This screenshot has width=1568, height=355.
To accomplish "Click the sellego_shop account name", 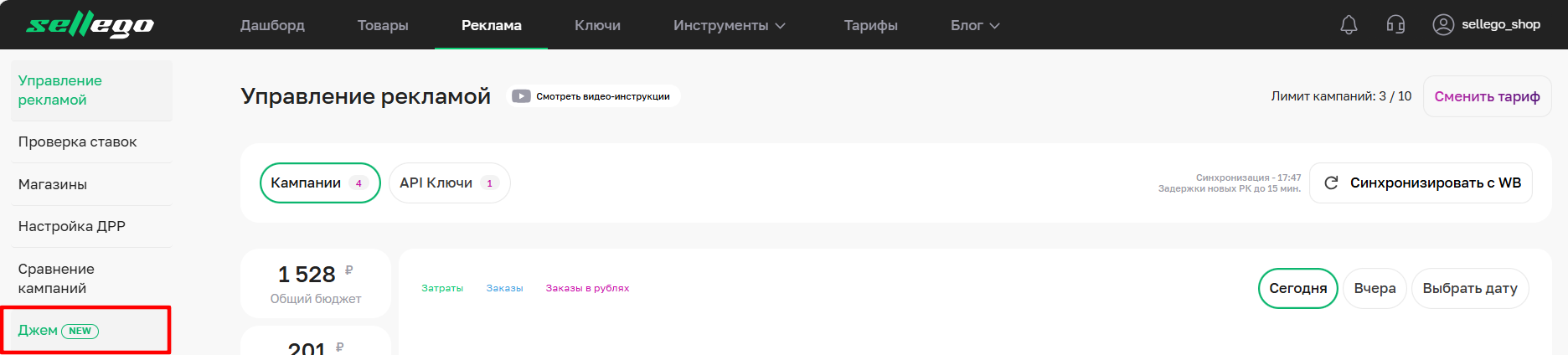I will pyautogui.click(x=1500, y=25).
